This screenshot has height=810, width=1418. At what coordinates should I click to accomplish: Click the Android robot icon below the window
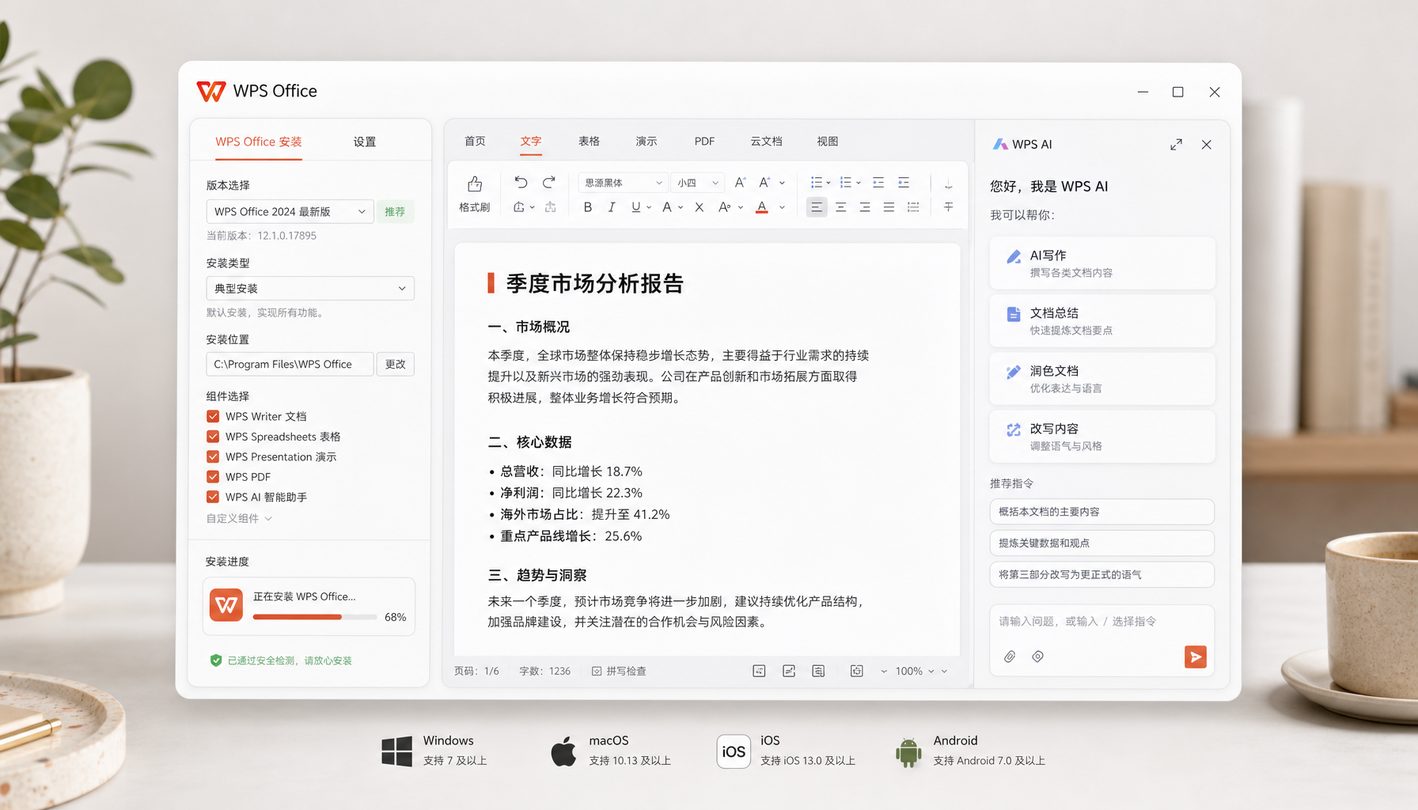[x=908, y=752]
